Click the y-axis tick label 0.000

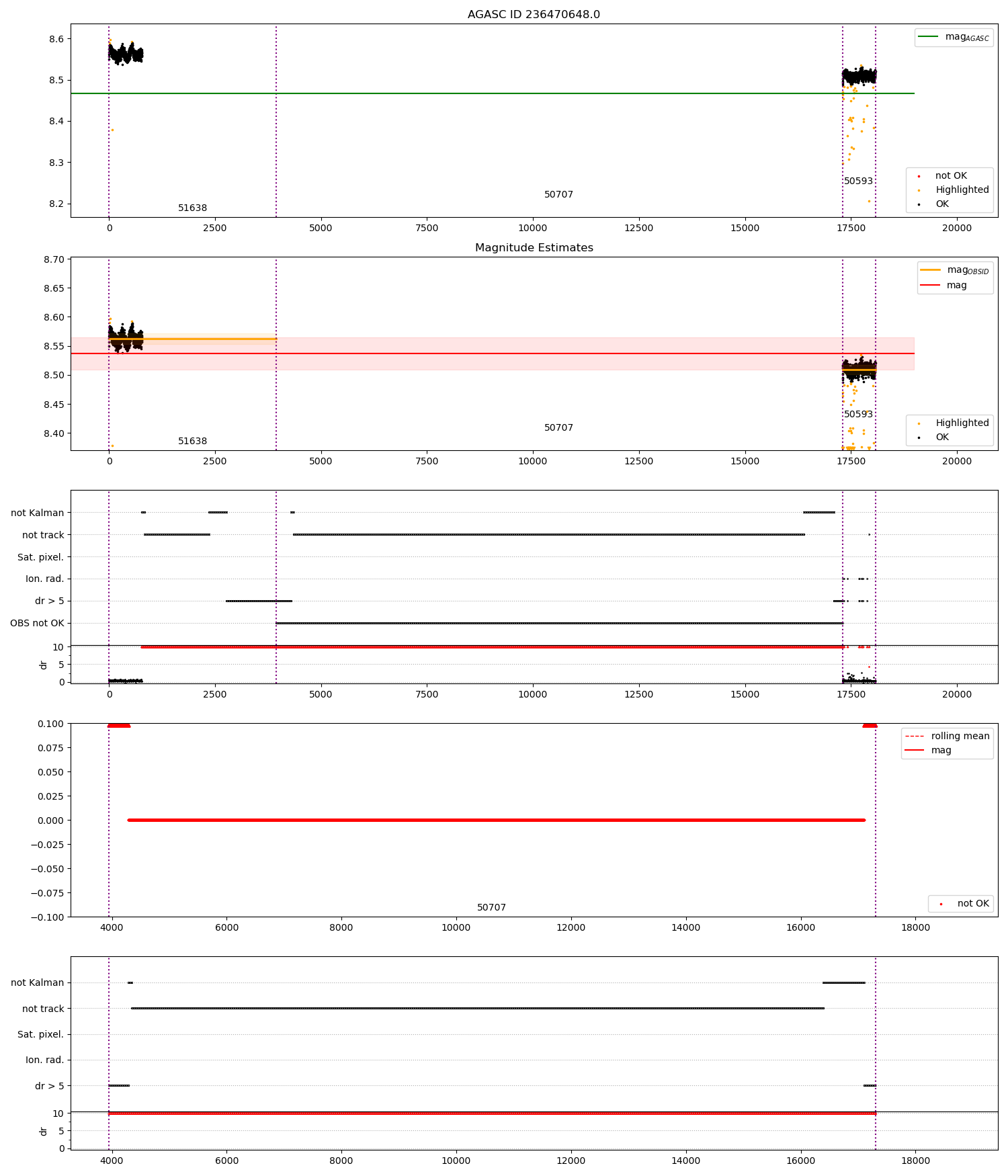coord(51,821)
